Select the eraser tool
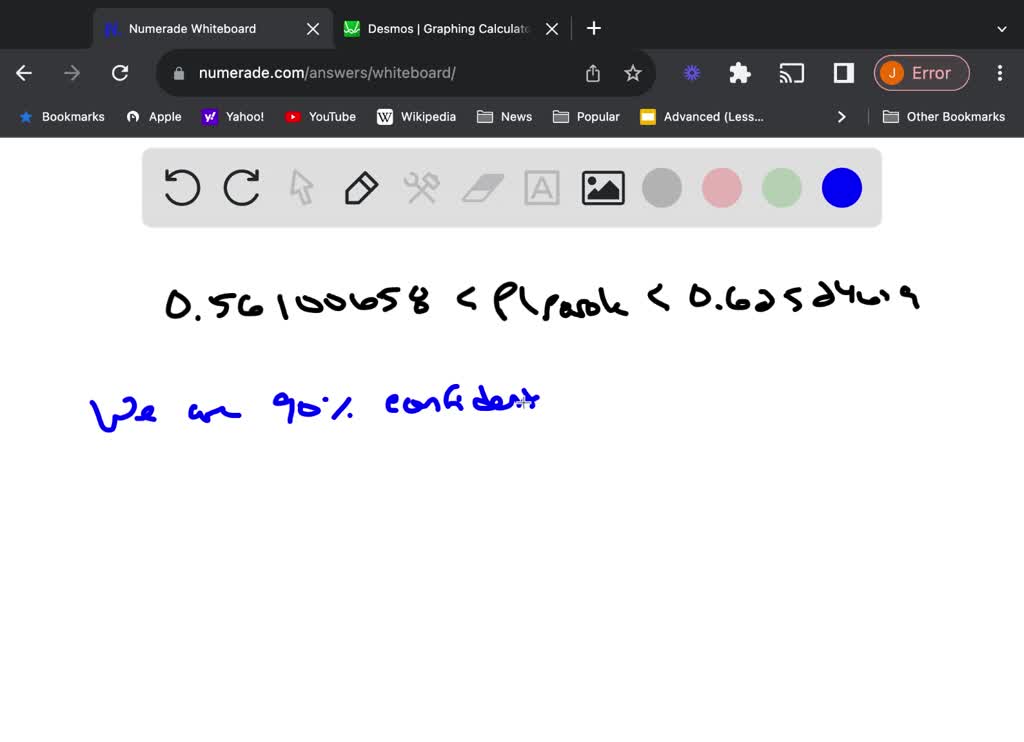The width and height of the screenshot is (1024, 742). 482,188
